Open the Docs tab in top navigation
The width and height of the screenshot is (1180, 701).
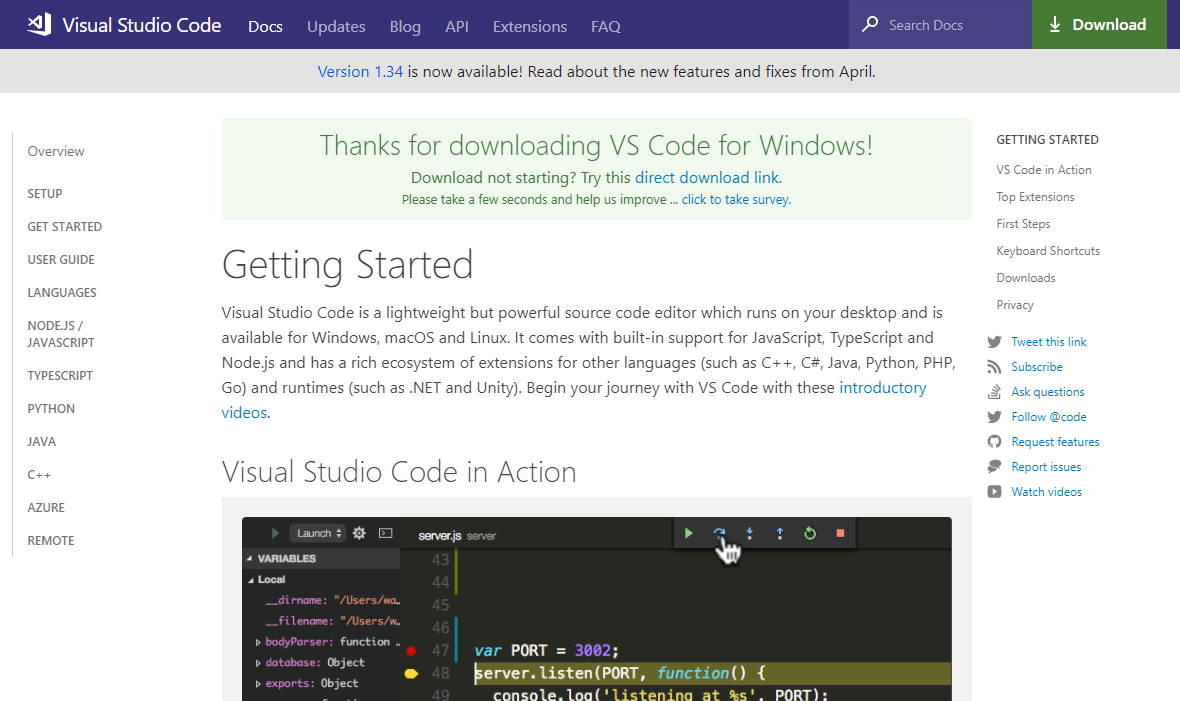(265, 26)
